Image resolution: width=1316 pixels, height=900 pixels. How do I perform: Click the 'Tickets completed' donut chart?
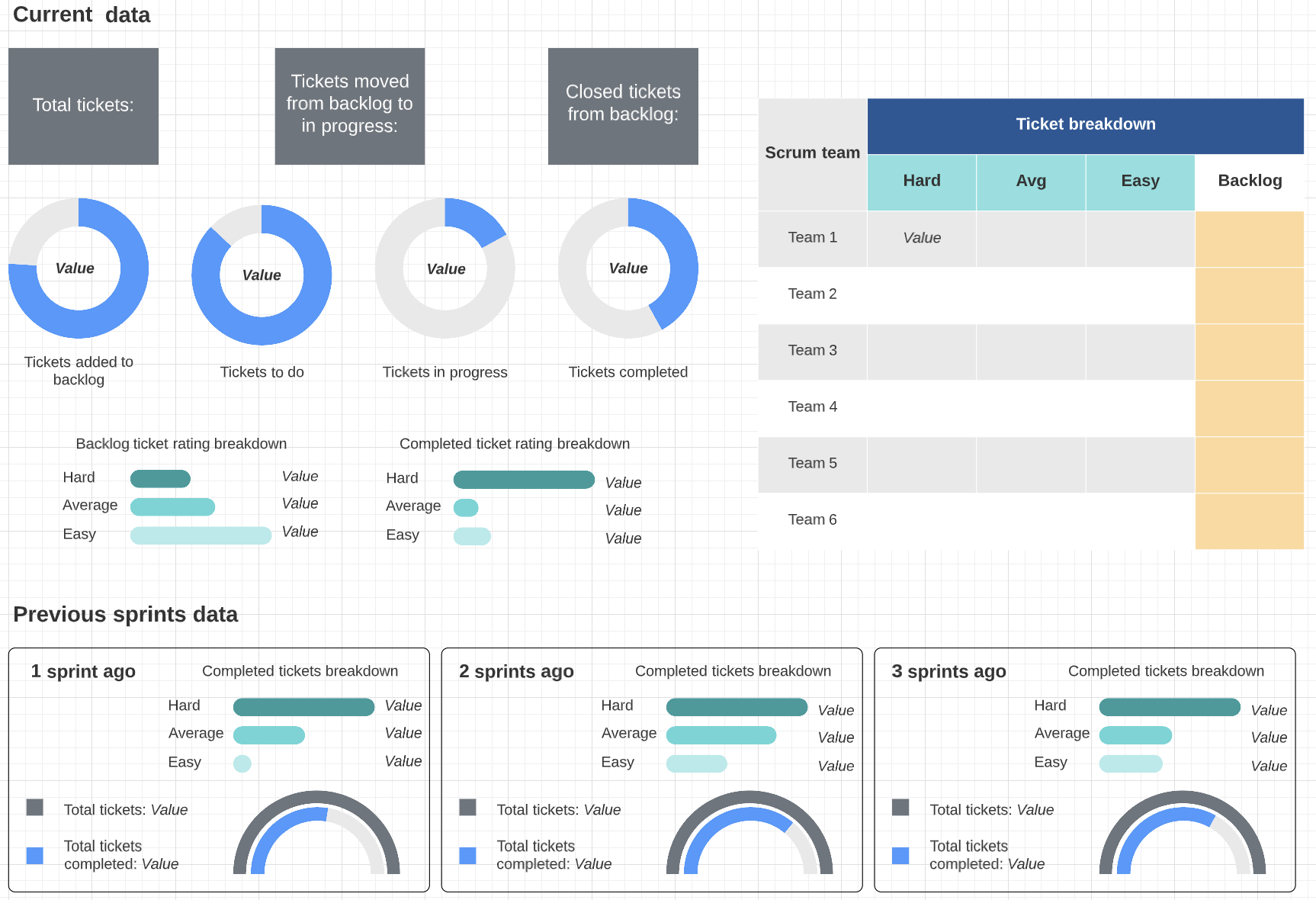point(628,268)
